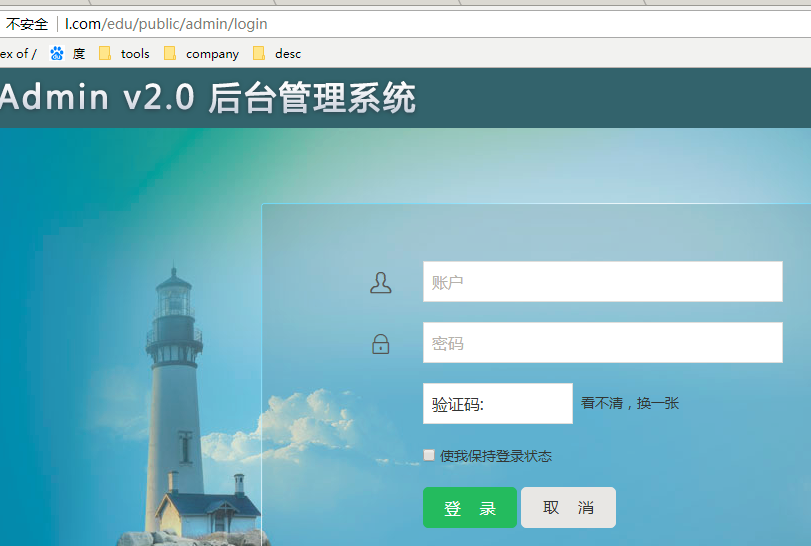This screenshot has height=546, width=811.
Task: Click the 使我保持登录状态 label text
Action: click(495, 456)
